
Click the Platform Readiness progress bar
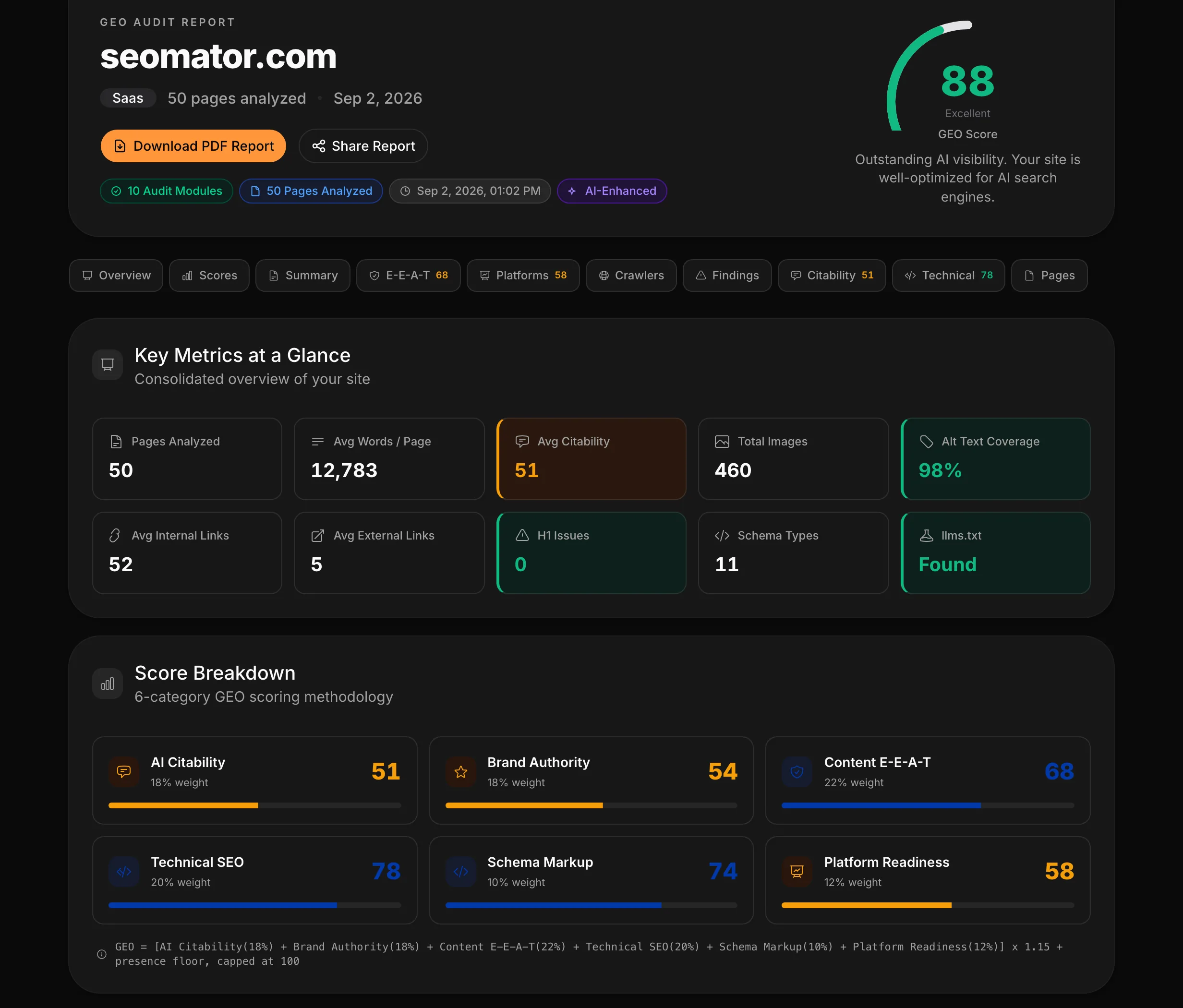tap(928, 905)
